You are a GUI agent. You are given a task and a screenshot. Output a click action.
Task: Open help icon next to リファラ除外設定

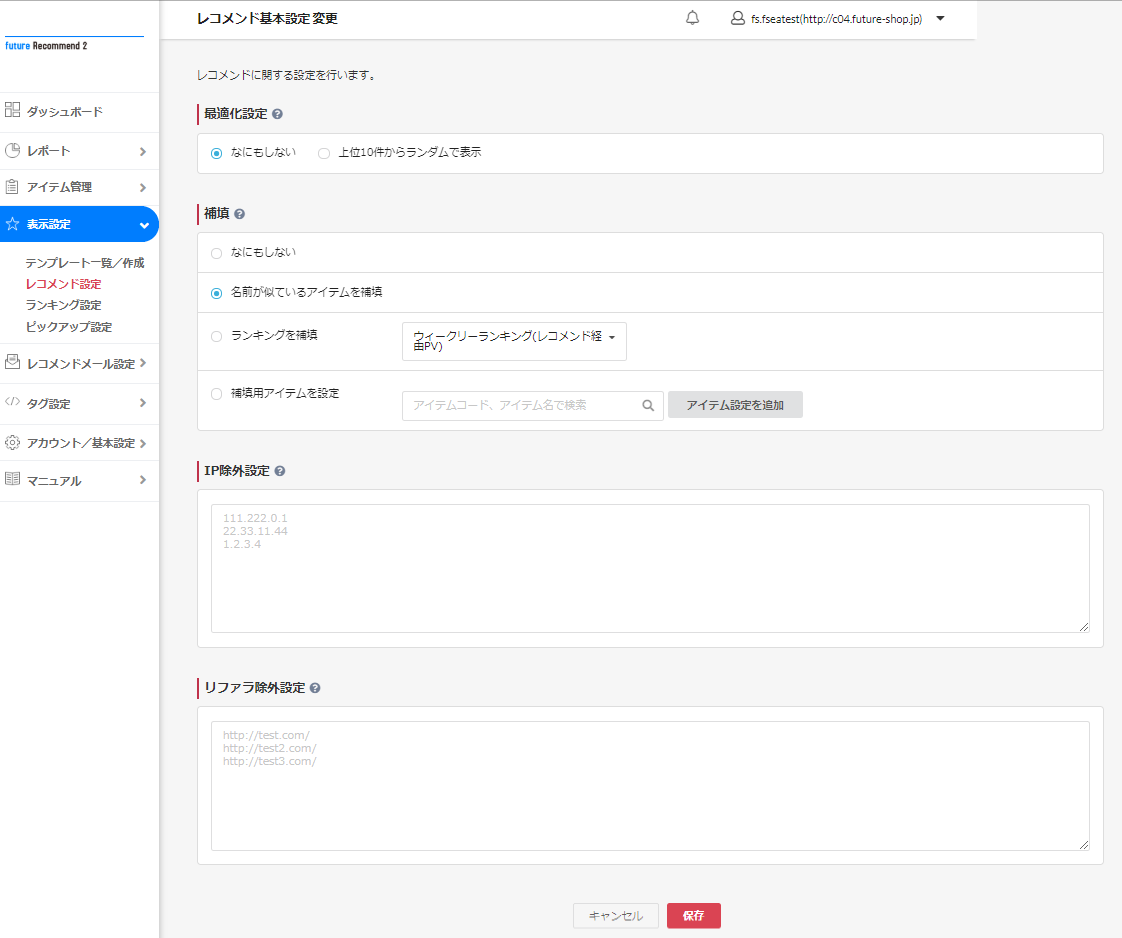(315, 688)
